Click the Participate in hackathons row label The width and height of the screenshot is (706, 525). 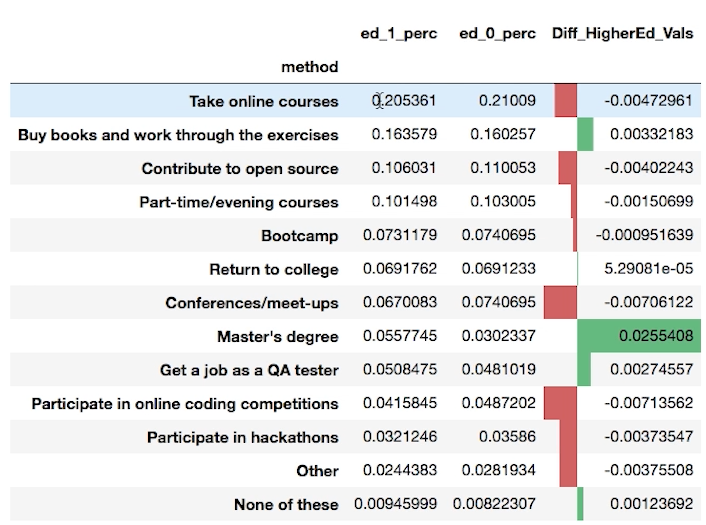click(x=242, y=437)
